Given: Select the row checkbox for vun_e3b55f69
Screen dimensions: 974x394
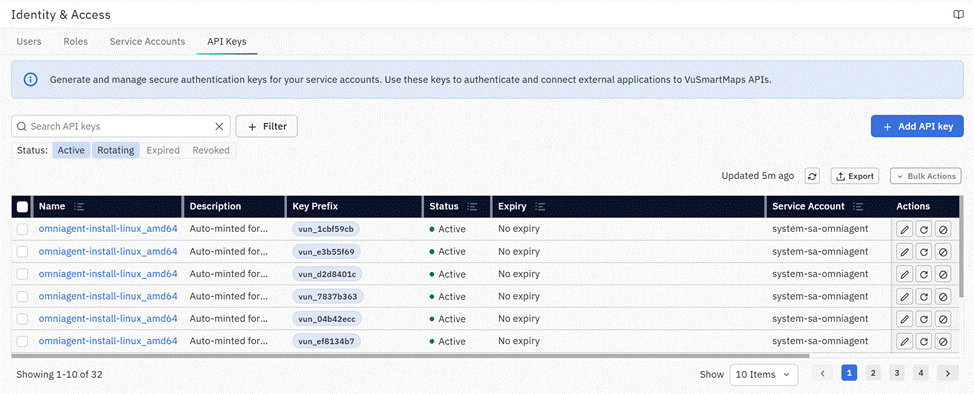Looking at the screenshot, I should 22,252.
